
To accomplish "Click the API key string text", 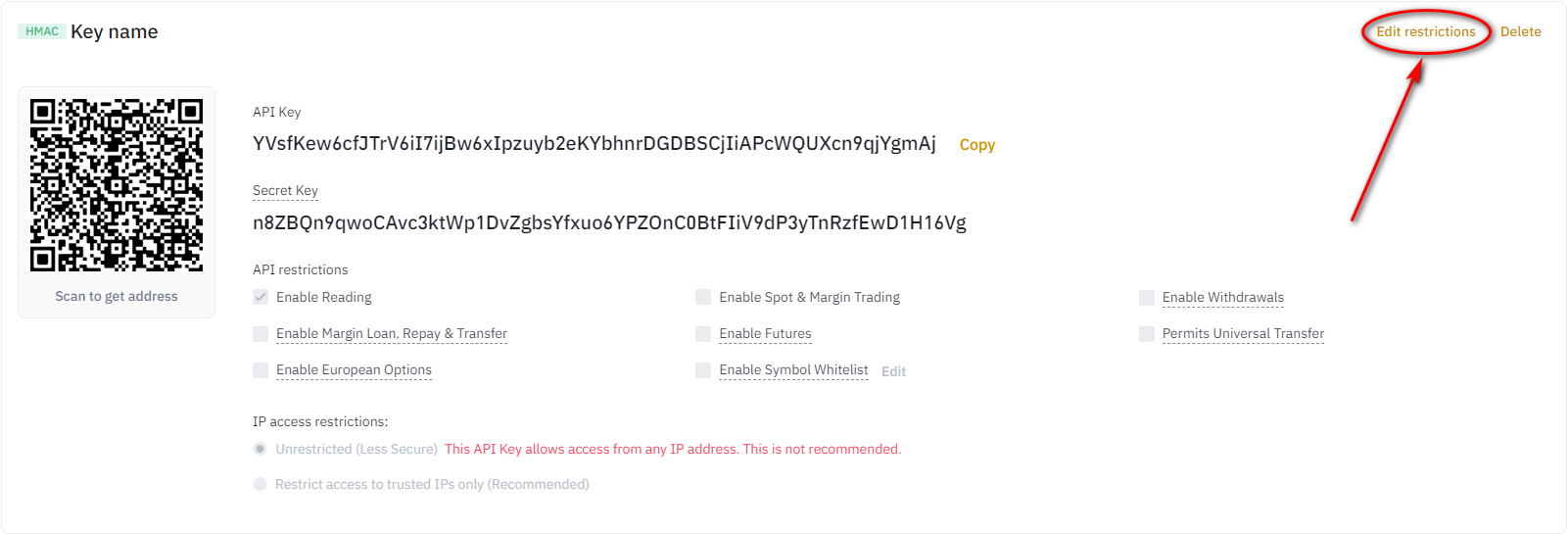I will (x=594, y=144).
